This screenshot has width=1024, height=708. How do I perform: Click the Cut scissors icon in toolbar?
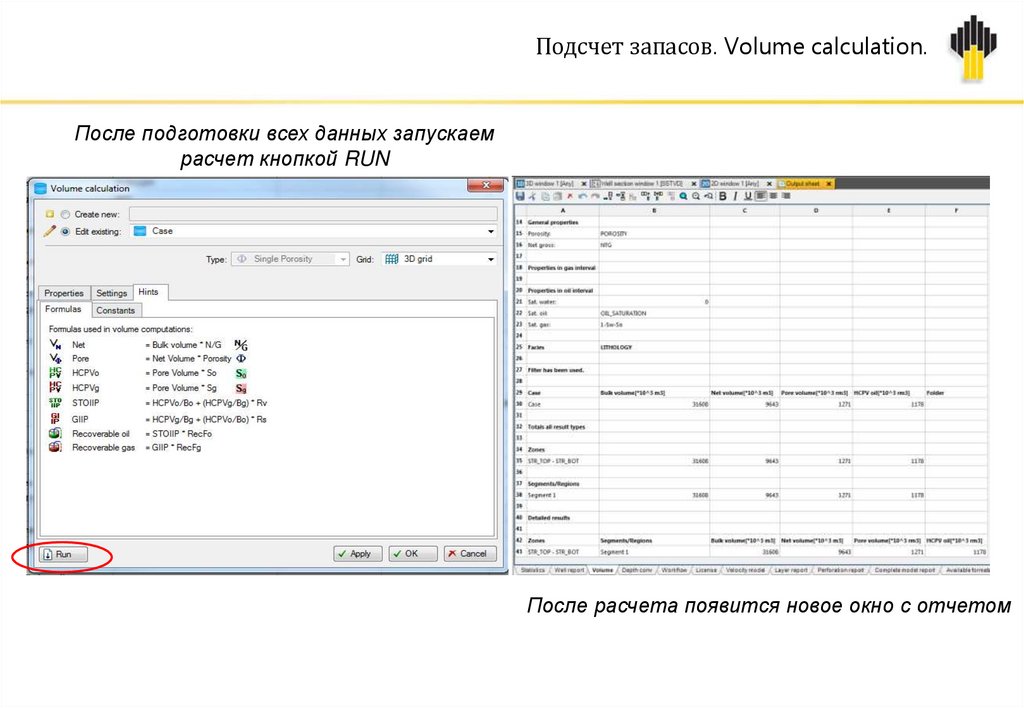[532, 196]
